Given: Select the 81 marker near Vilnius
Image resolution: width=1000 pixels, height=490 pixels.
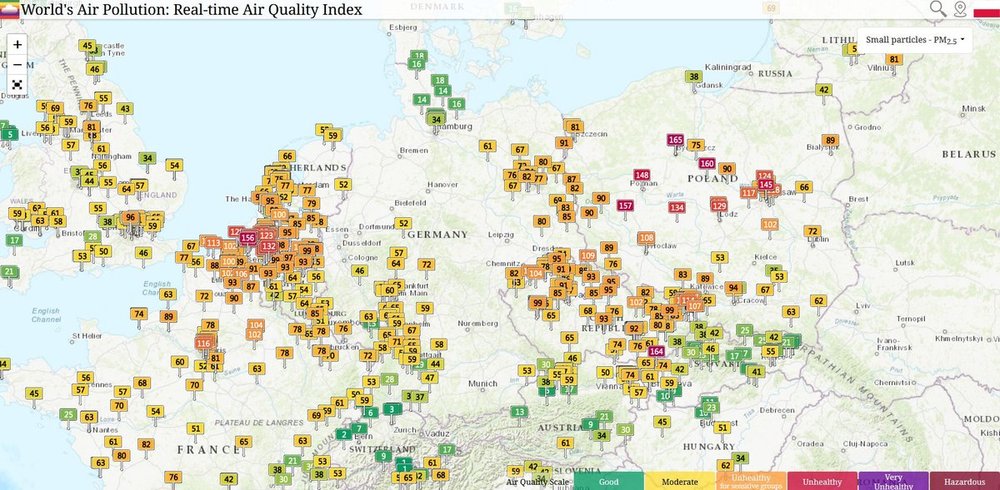Looking at the screenshot, I should point(894,60).
